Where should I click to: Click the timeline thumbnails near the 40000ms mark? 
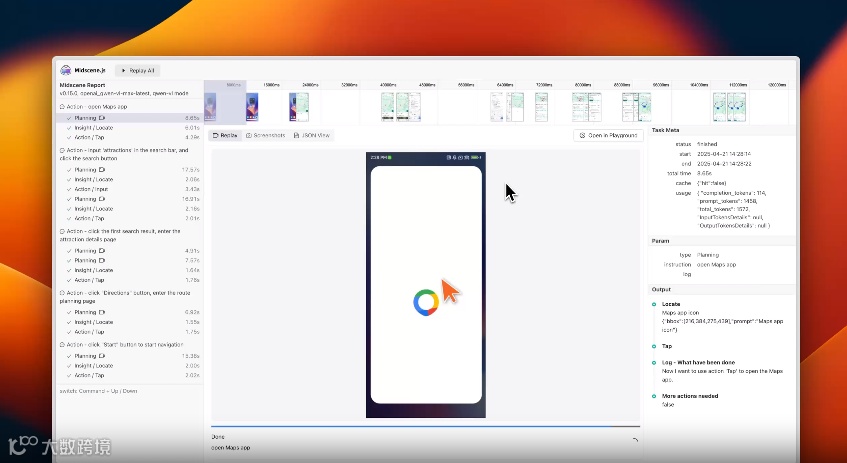[x=401, y=106]
